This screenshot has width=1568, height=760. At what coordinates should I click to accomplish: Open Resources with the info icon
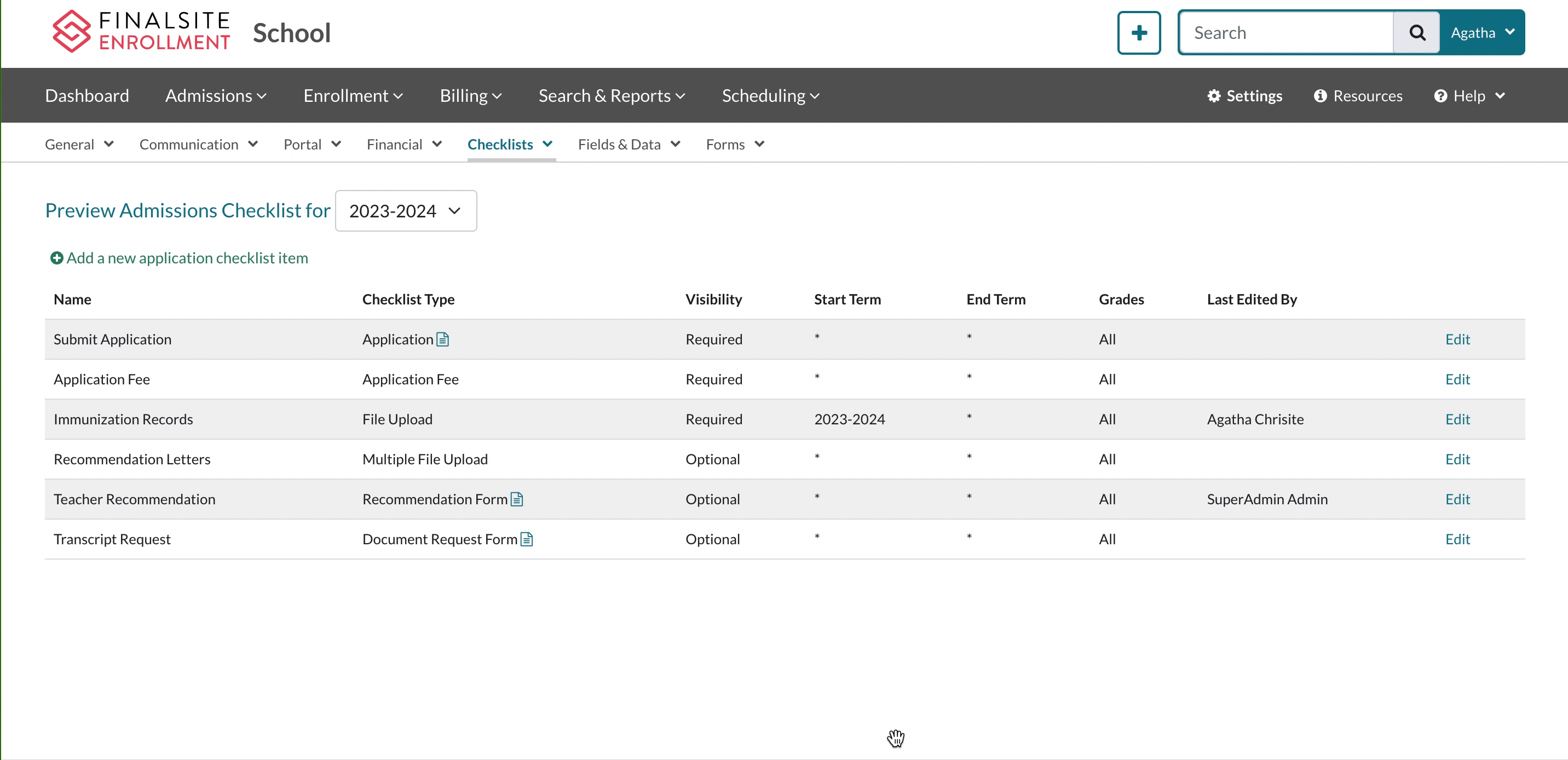(x=1357, y=96)
